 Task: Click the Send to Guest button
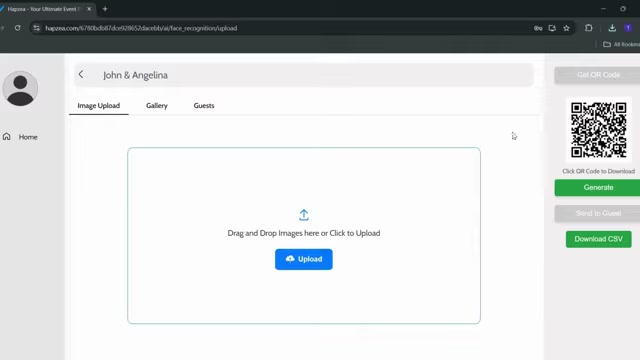coord(598,213)
